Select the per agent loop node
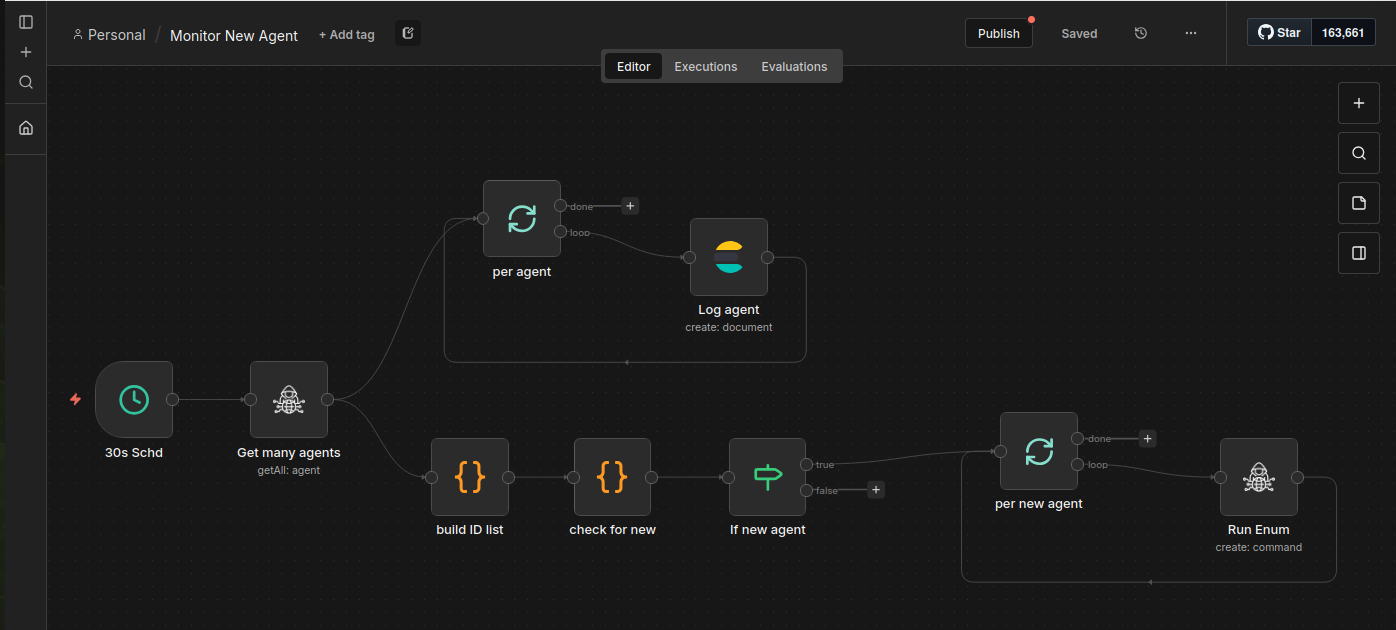 coord(522,218)
